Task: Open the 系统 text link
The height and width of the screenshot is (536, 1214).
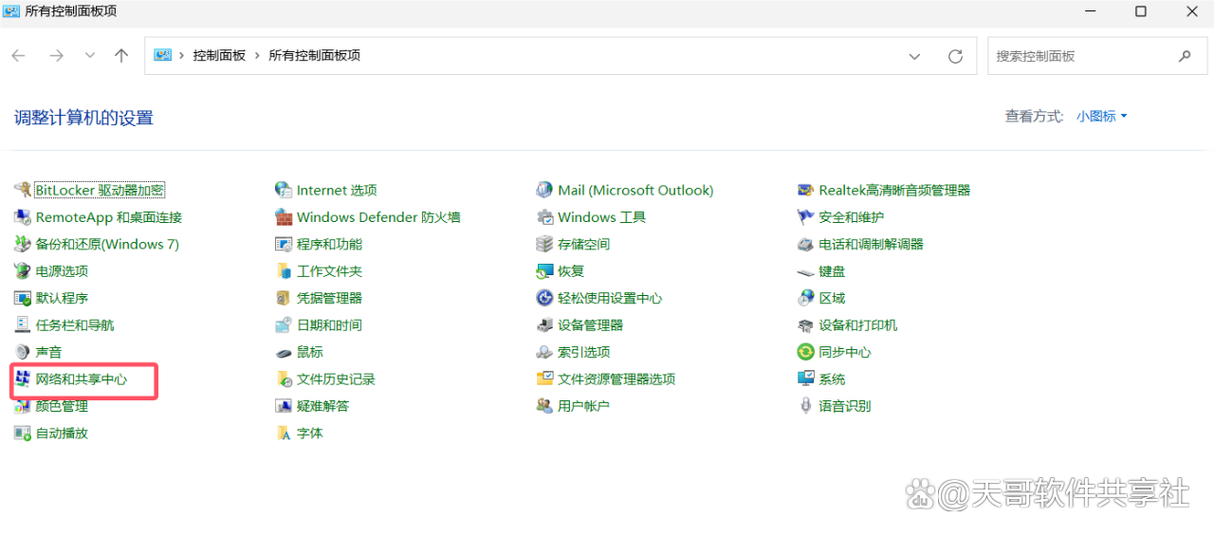Action: pos(832,379)
